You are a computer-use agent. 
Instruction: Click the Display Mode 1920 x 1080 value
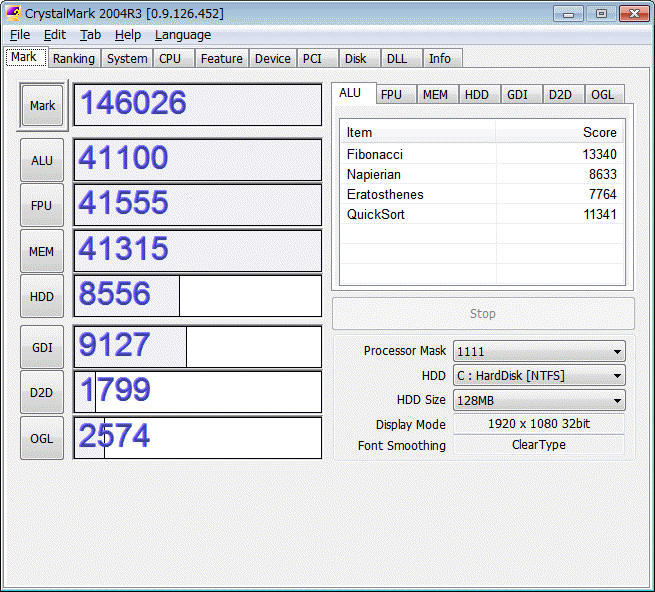click(x=539, y=424)
